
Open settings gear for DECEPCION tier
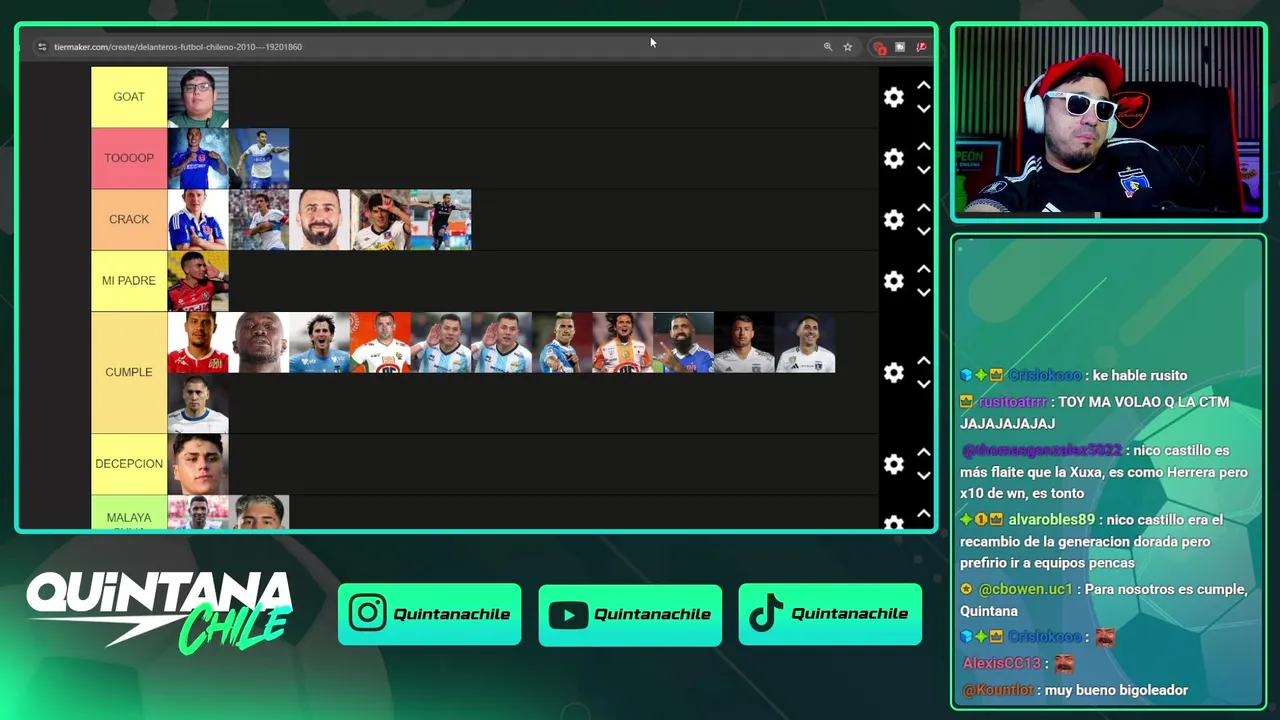[894, 464]
